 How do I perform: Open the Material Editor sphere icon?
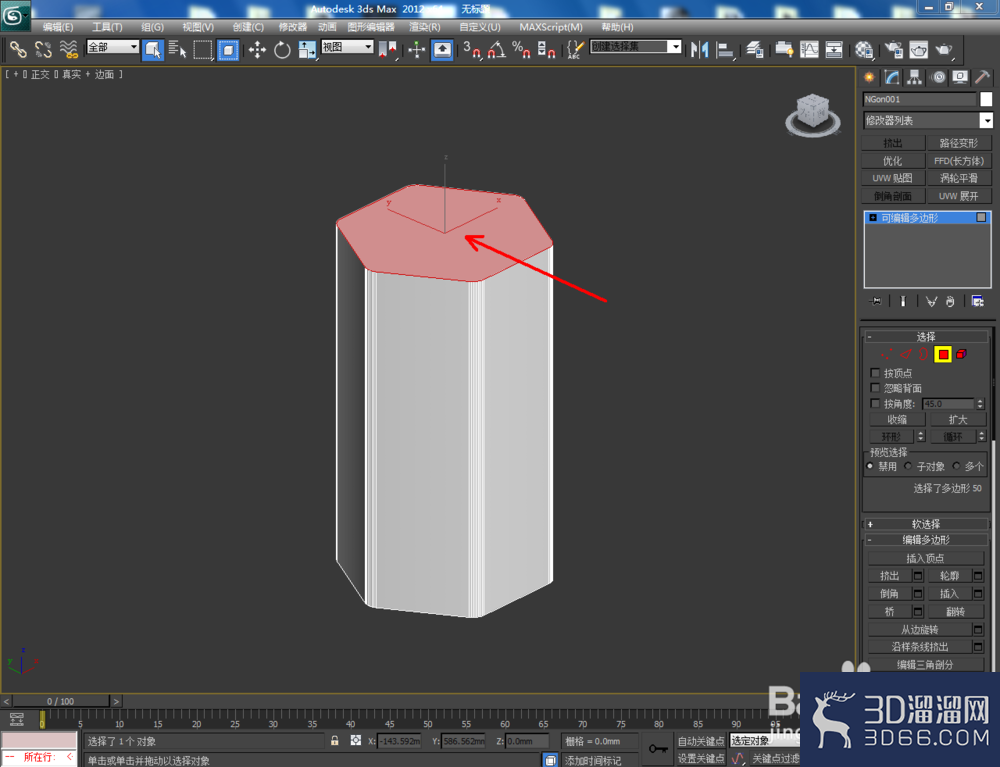(864, 49)
